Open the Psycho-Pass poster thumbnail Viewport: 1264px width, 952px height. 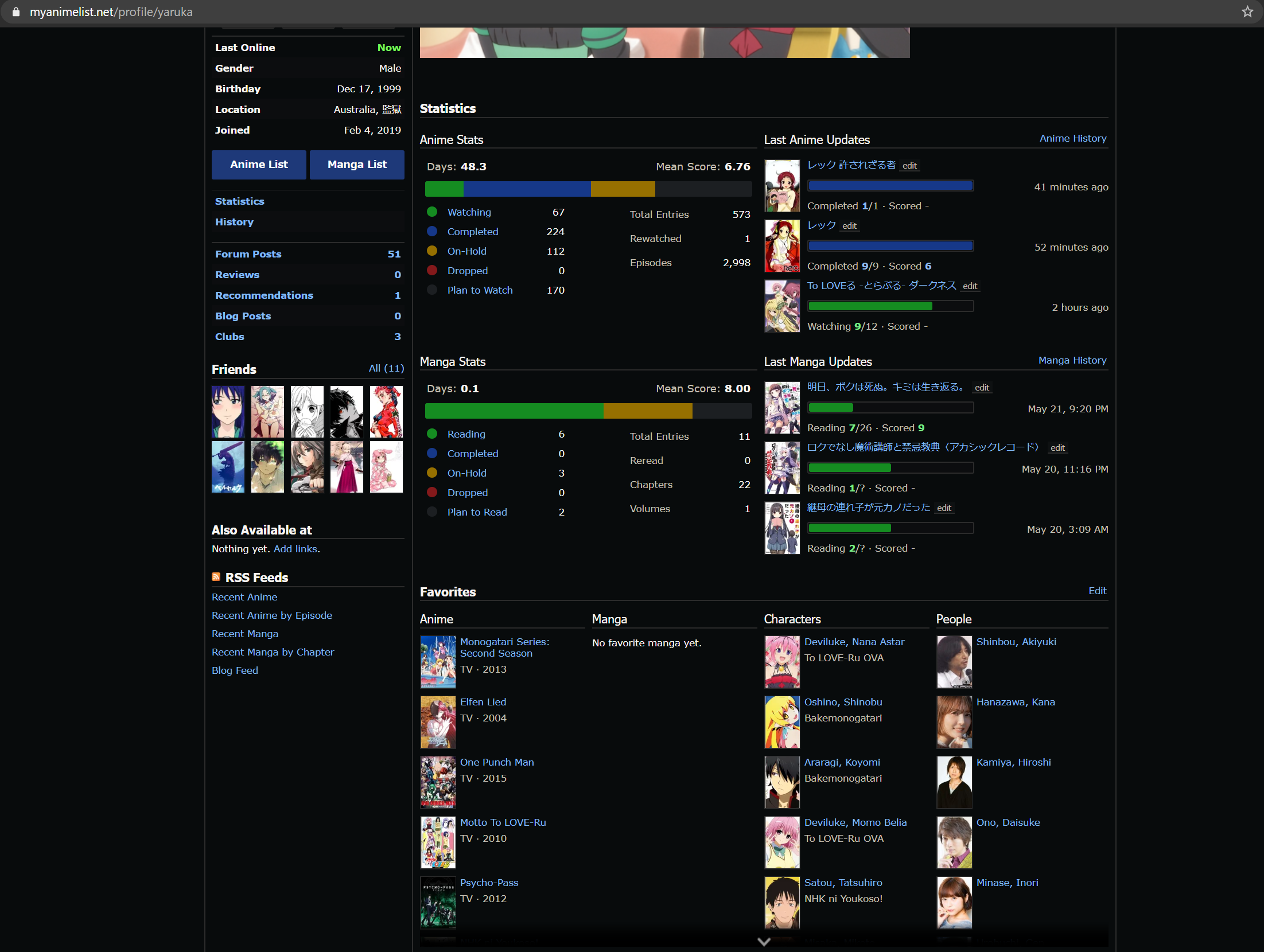(438, 903)
